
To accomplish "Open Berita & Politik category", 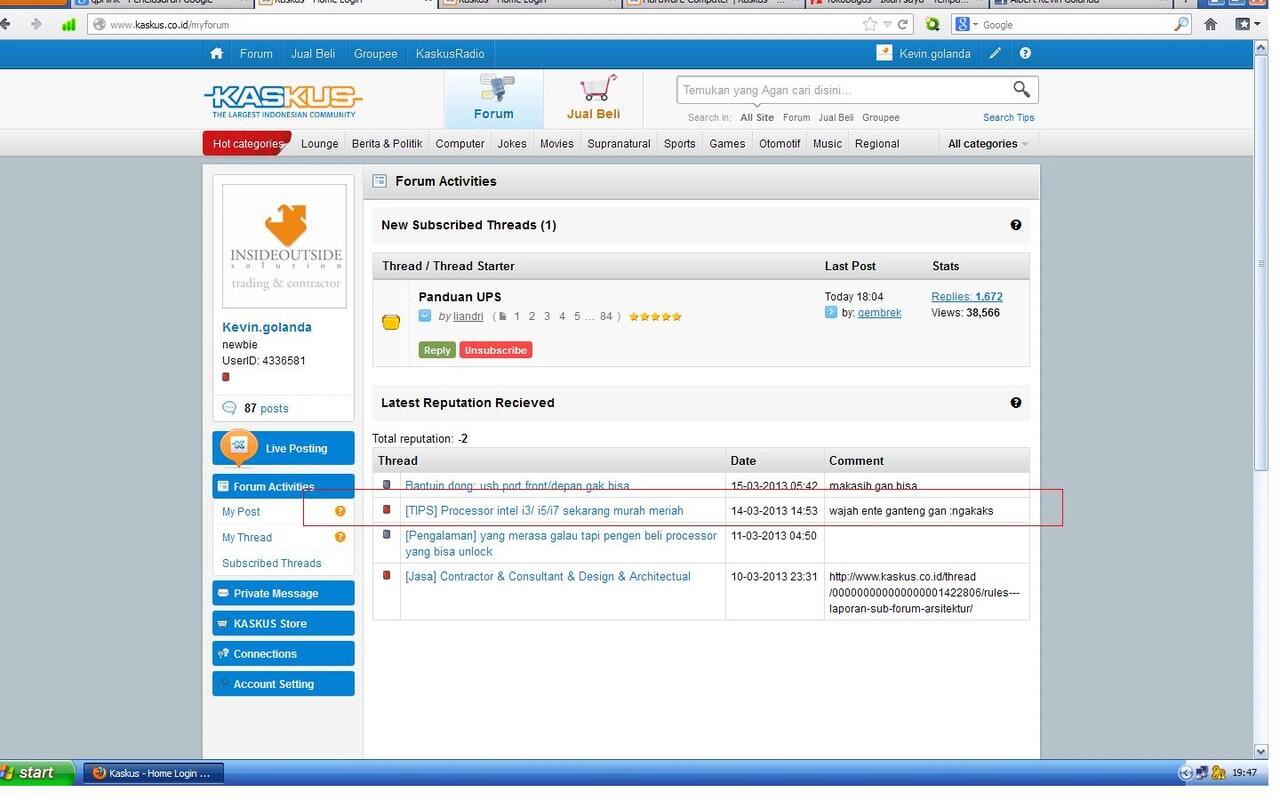I will point(387,144).
